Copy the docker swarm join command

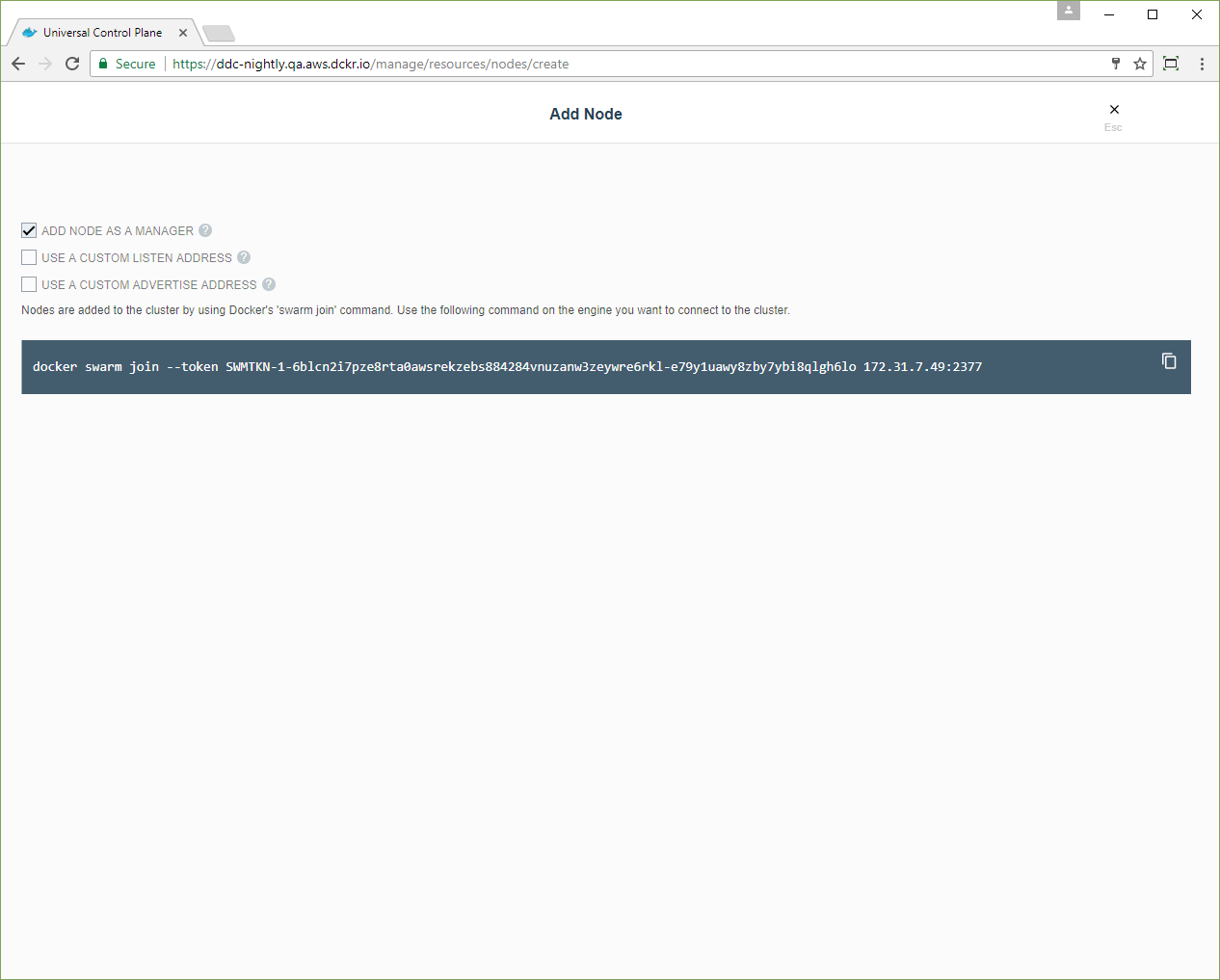[1169, 361]
